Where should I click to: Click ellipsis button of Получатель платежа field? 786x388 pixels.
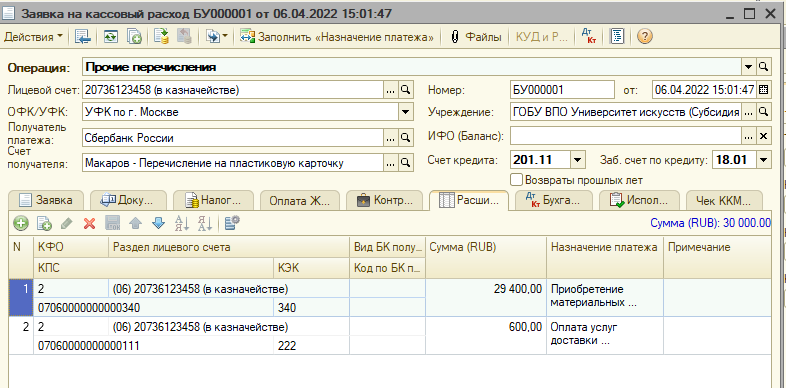tap(391, 138)
